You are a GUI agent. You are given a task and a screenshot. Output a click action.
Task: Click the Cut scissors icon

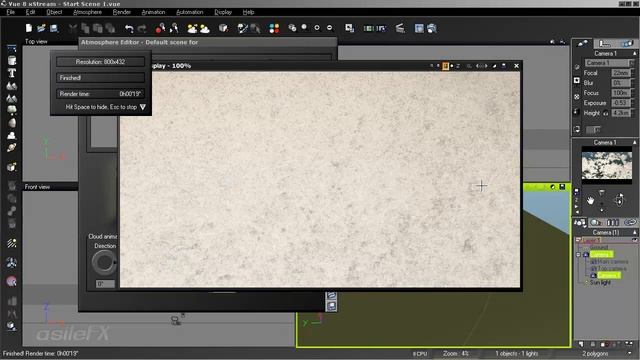point(73,28)
